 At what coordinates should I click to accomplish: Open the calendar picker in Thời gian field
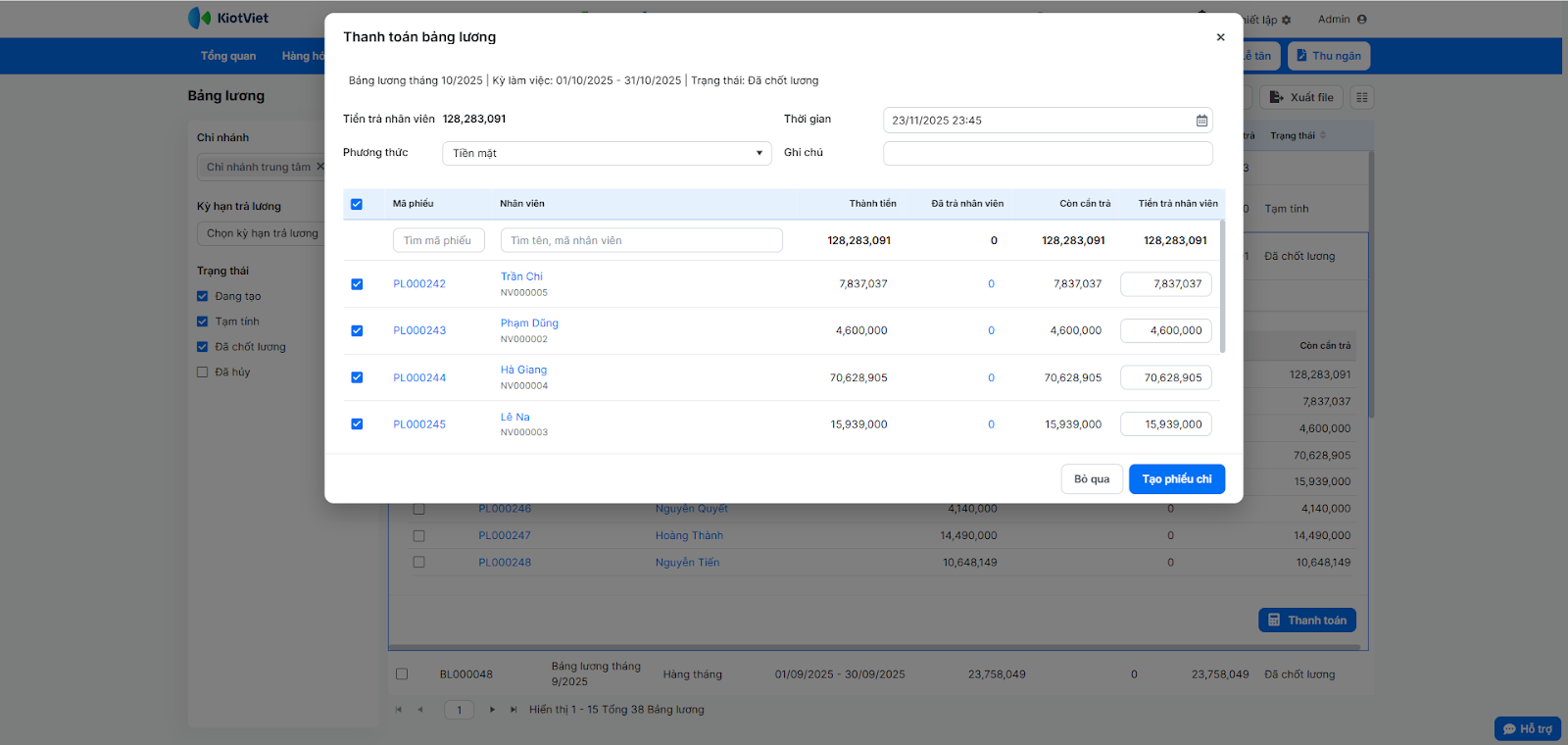tap(1201, 121)
